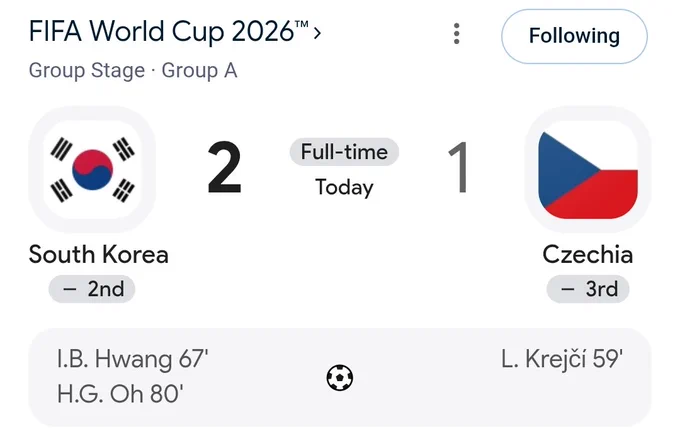This screenshot has height=439, width=680.
Task: Toggle the Following button
Action: [x=574, y=36]
